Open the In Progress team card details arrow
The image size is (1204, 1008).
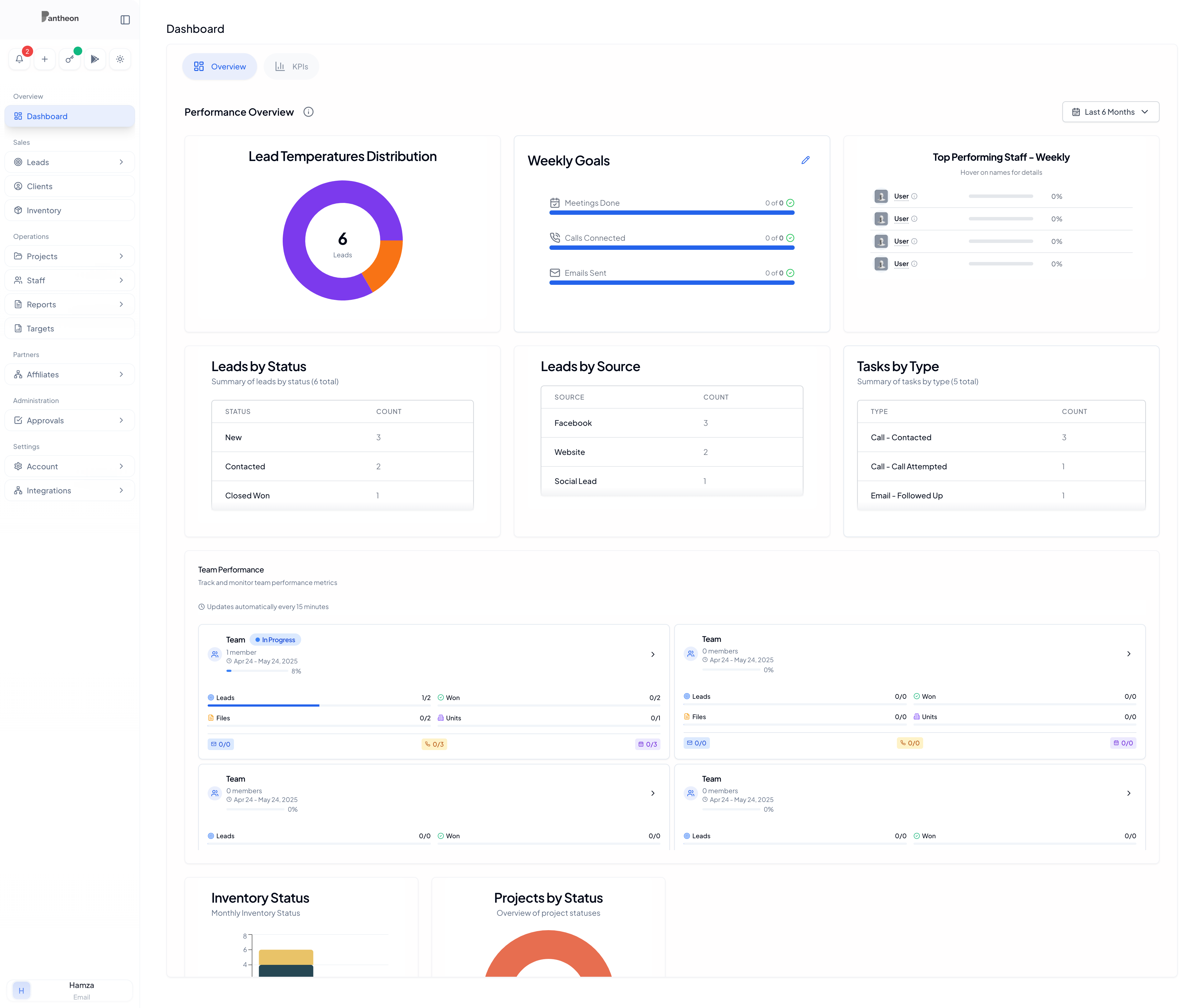tap(652, 654)
